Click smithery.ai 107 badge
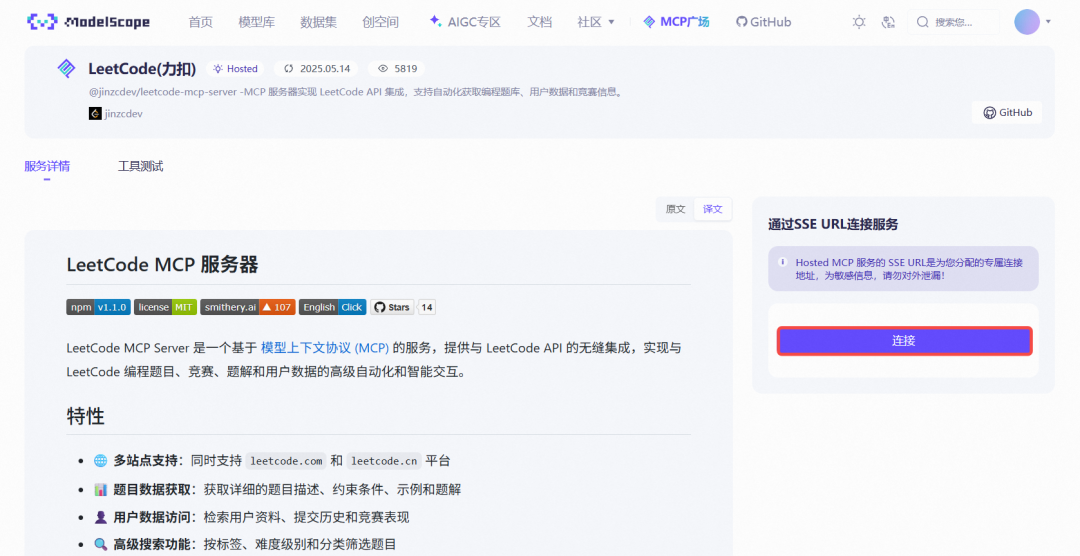 click(x=248, y=307)
